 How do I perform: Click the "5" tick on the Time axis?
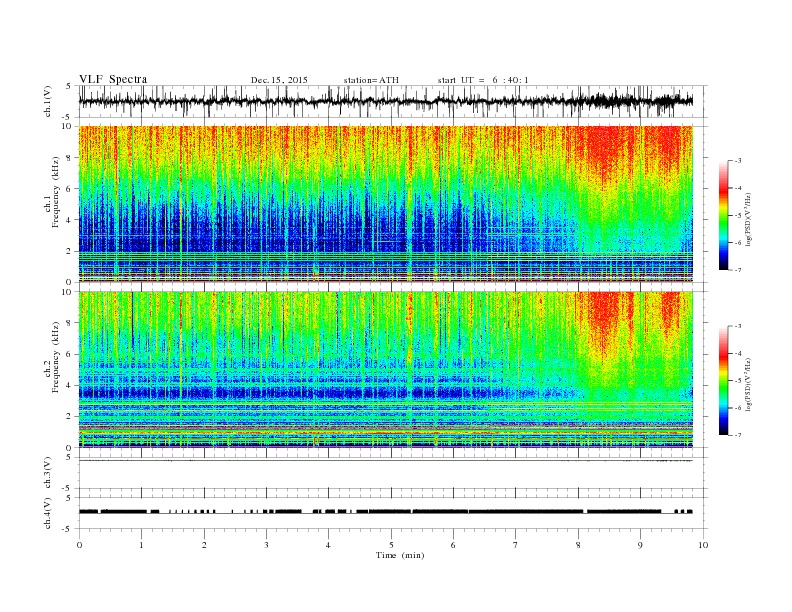391,545
